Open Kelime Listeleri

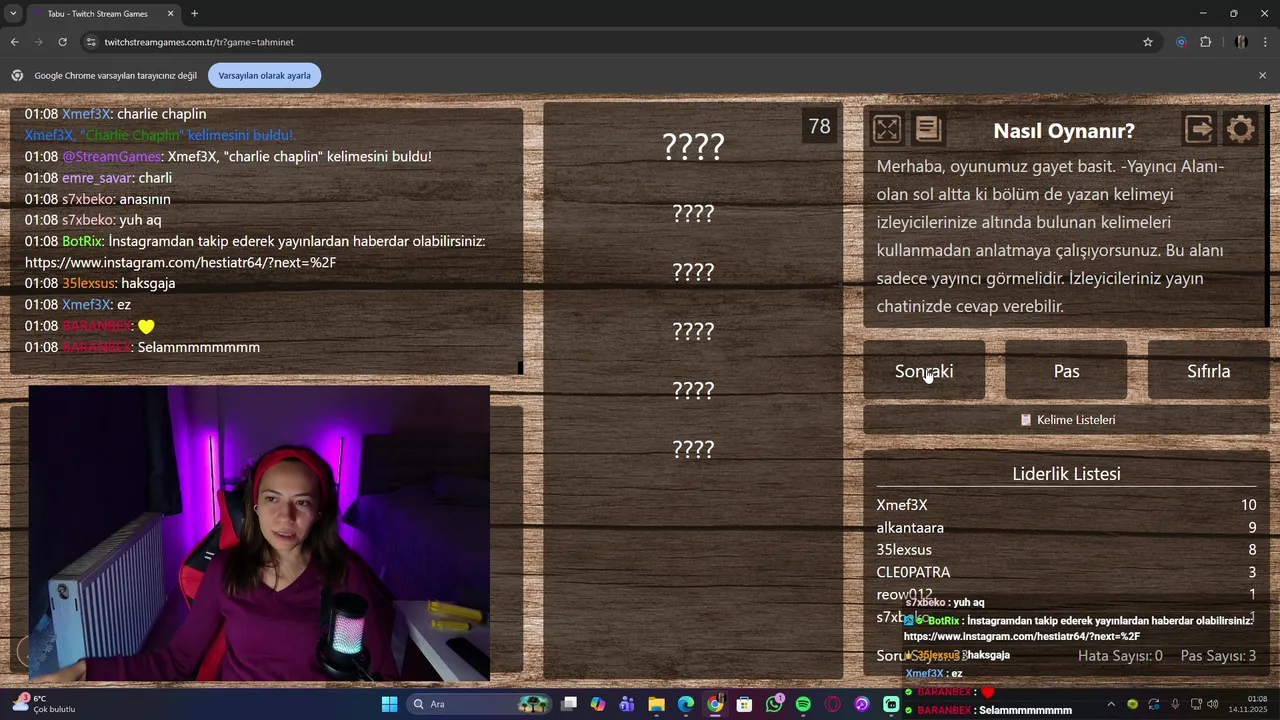coord(1066,420)
